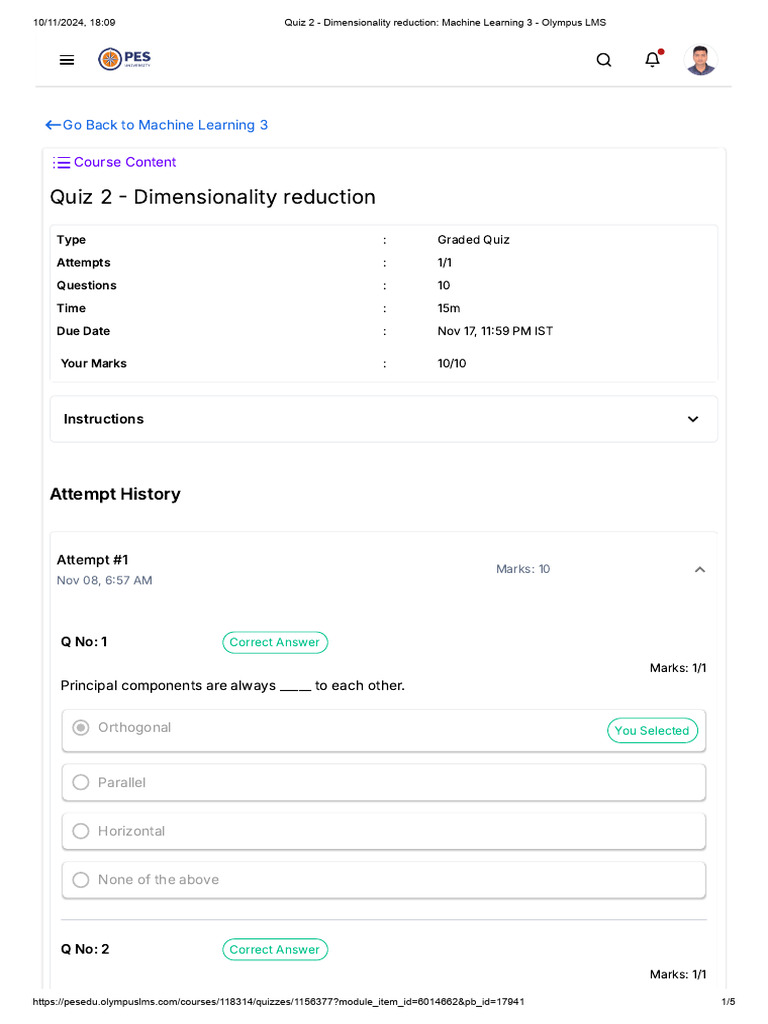Open the user profile avatar

tap(700, 60)
